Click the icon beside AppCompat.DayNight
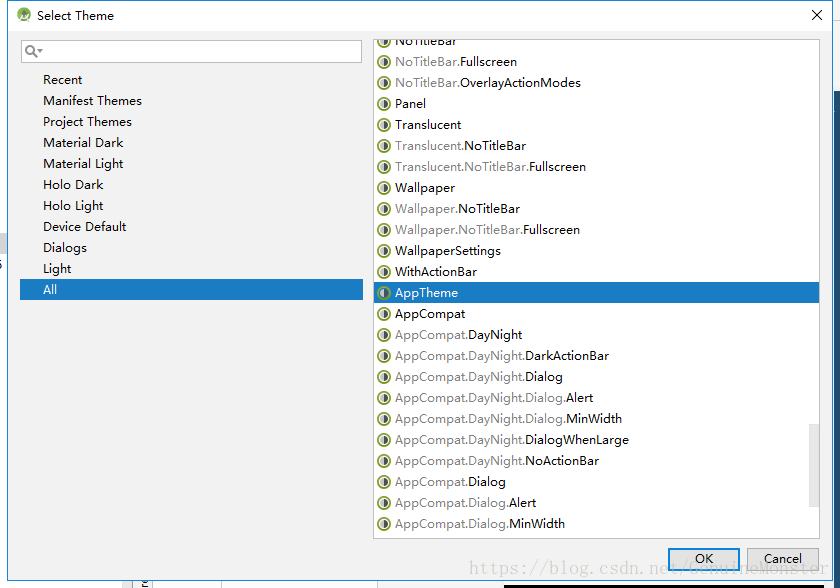The image size is (840, 588). [x=384, y=335]
